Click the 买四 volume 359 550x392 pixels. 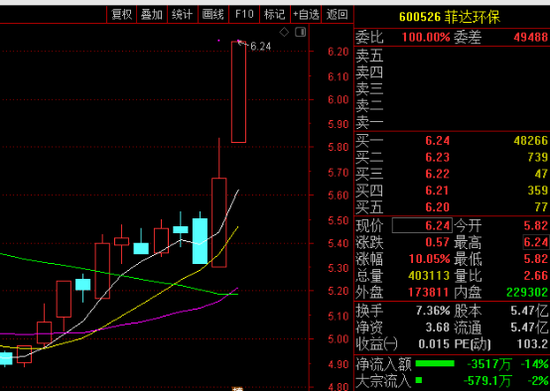click(538, 190)
